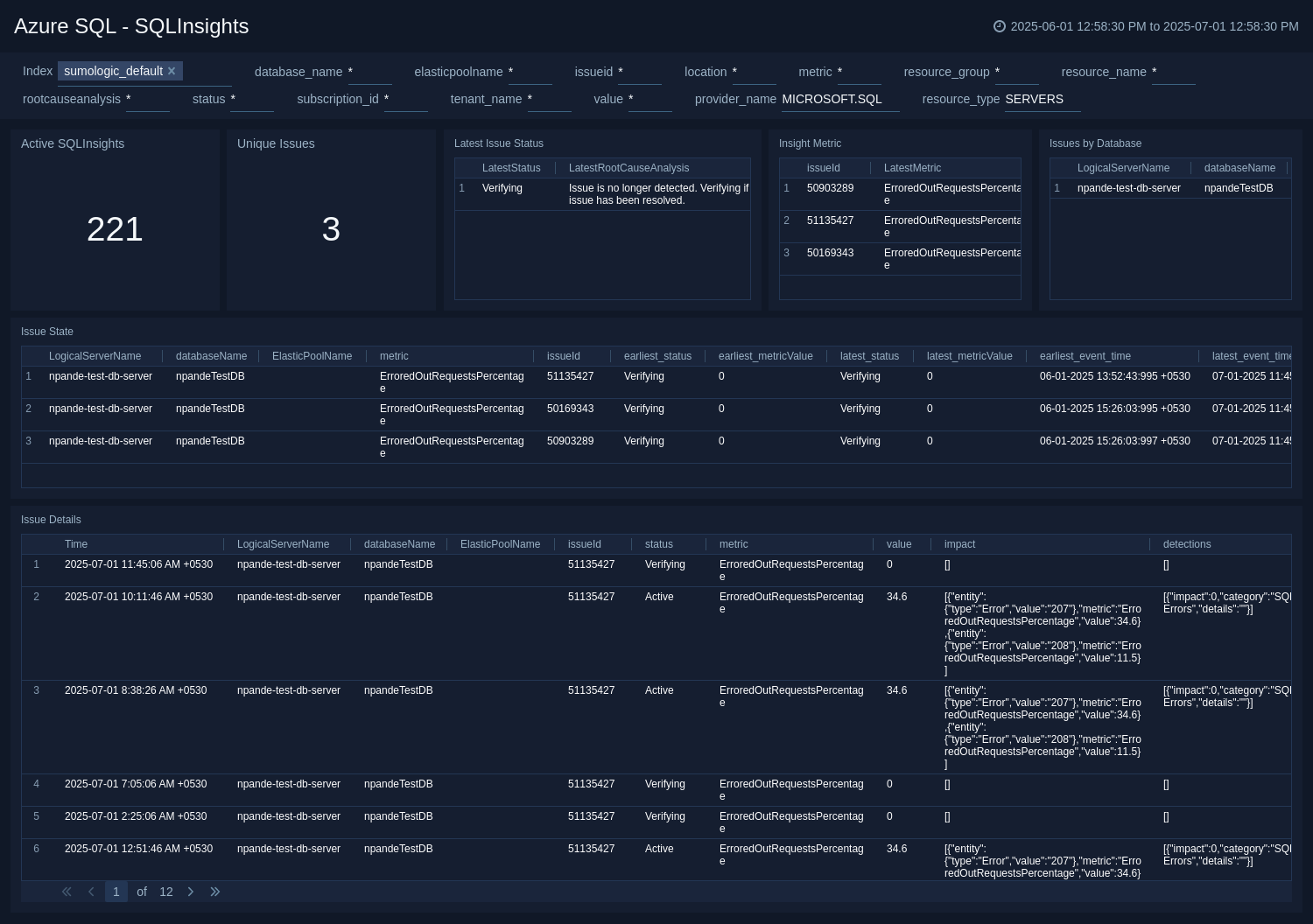Click the value filter field
This screenshot has width=1313, height=924.
click(x=650, y=99)
